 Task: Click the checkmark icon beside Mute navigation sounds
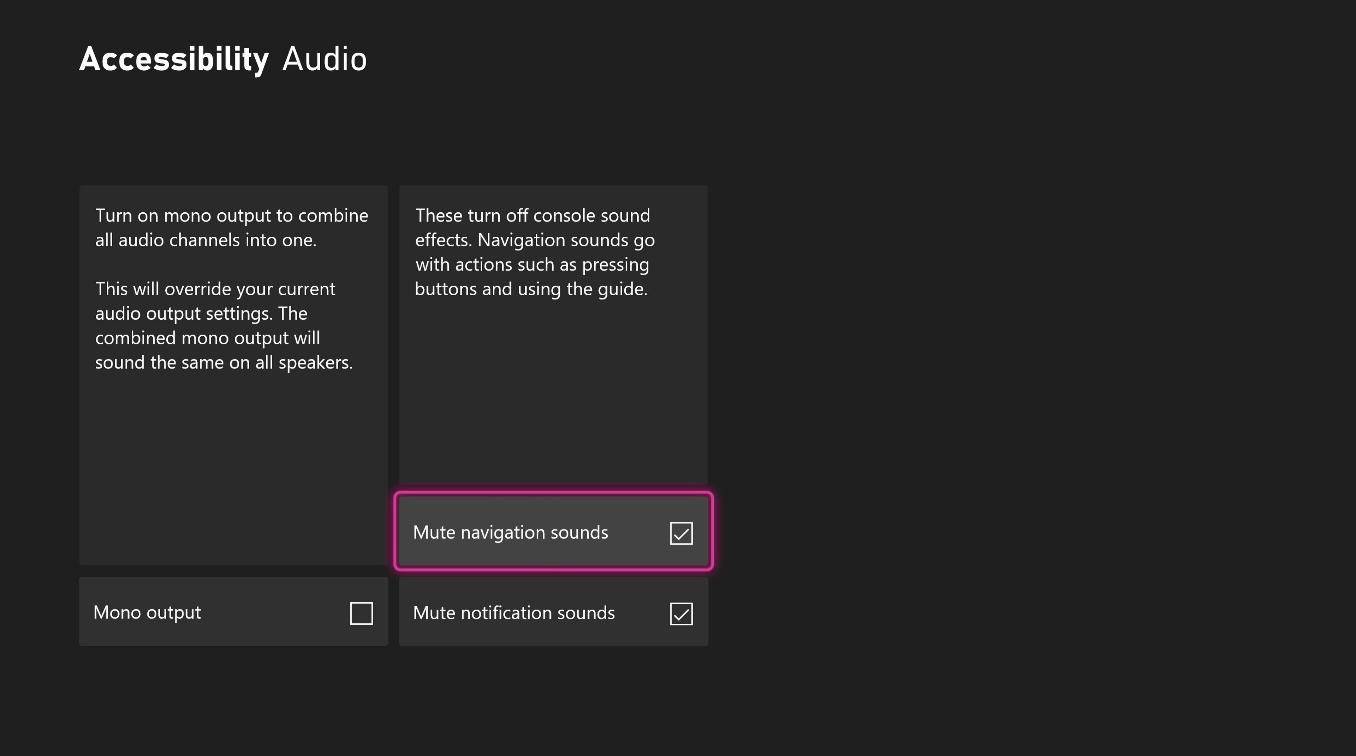681,533
